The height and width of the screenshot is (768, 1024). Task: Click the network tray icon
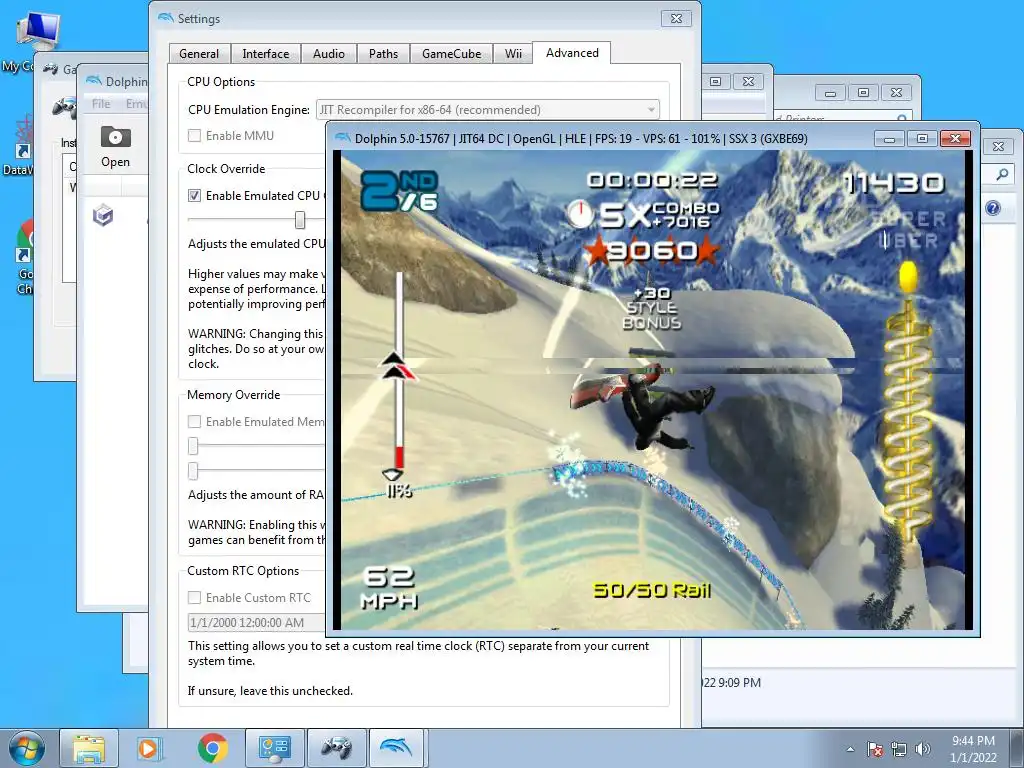point(899,749)
